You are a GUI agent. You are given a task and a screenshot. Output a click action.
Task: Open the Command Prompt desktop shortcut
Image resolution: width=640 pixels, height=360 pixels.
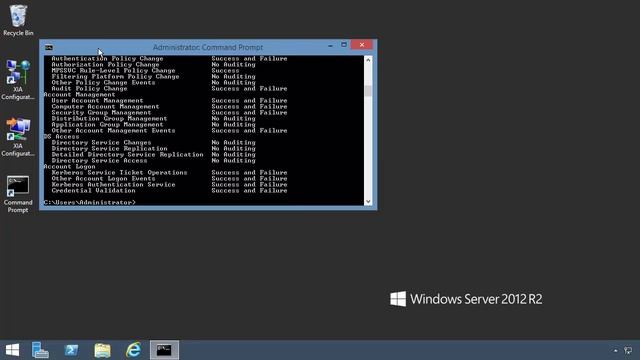(x=18, y=194)
